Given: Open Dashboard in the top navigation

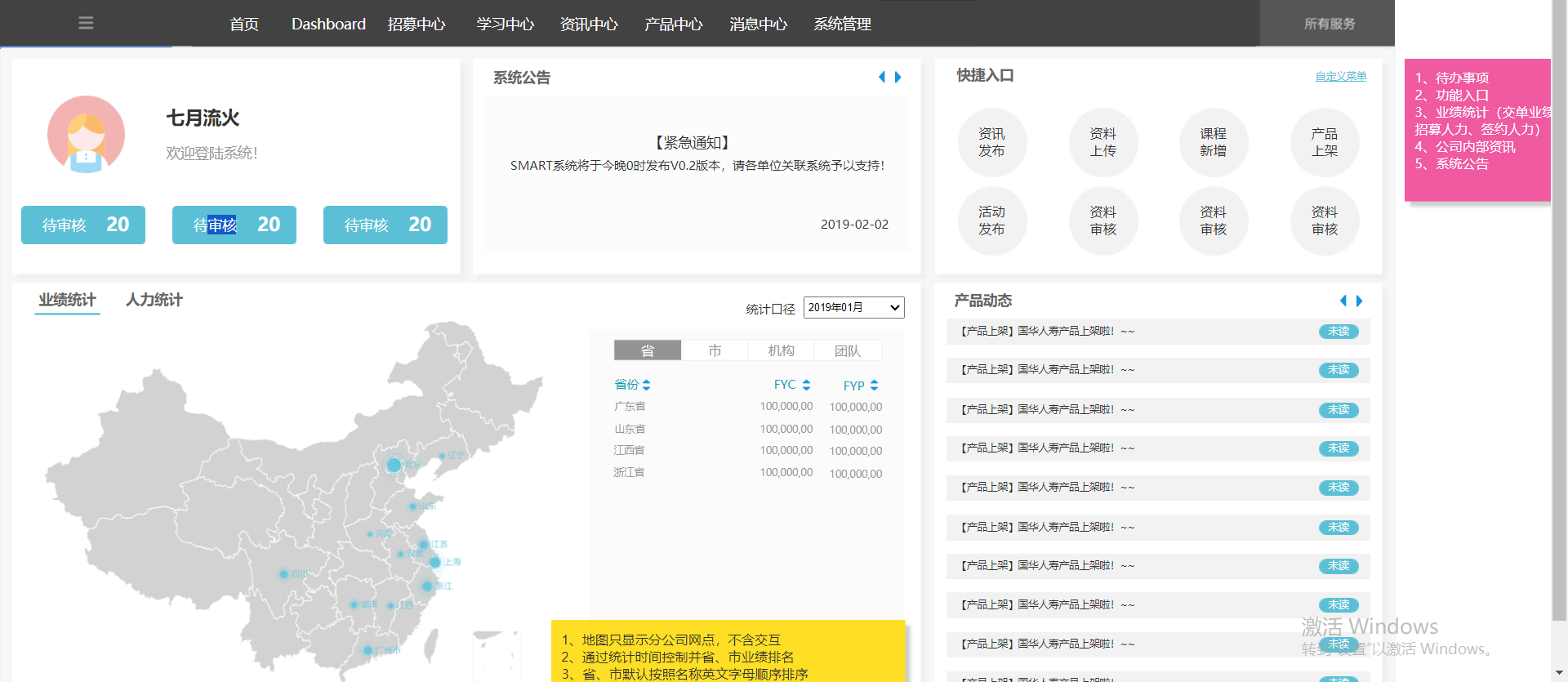Looking at the screenshot, I should [328, 24].
